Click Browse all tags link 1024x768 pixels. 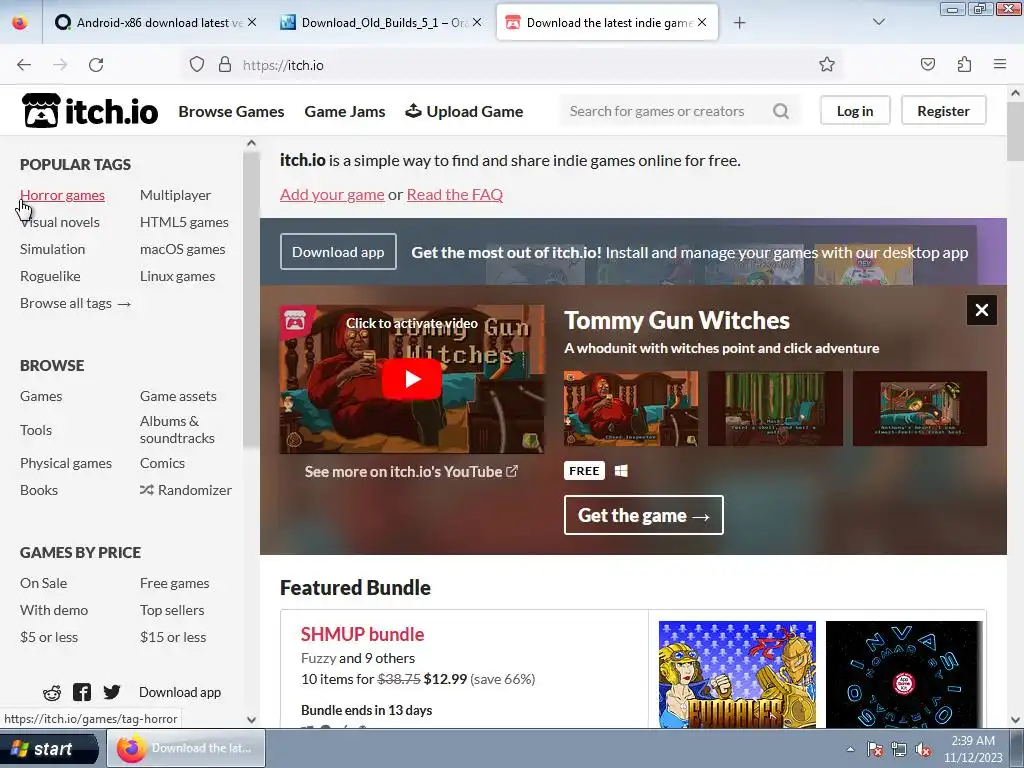click(75, 303)
